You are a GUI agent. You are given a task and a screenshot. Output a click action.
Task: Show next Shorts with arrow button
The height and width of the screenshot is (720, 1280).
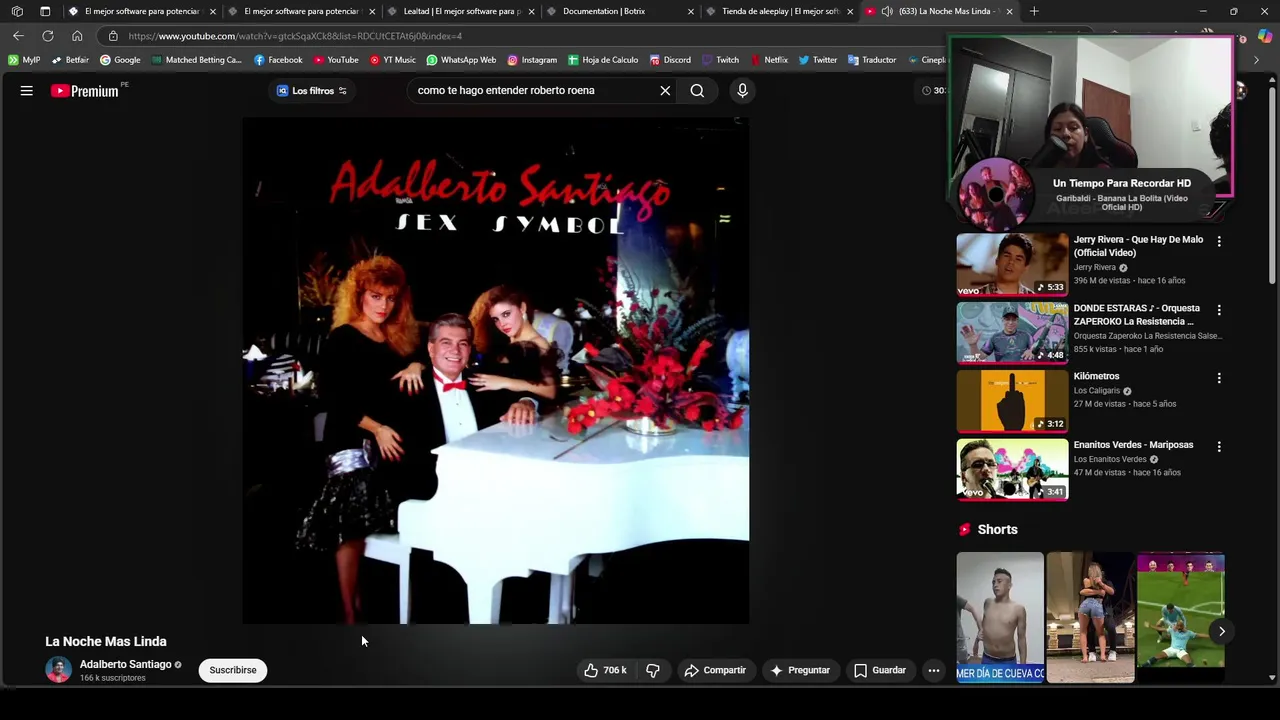click(x=1221, y=631)
